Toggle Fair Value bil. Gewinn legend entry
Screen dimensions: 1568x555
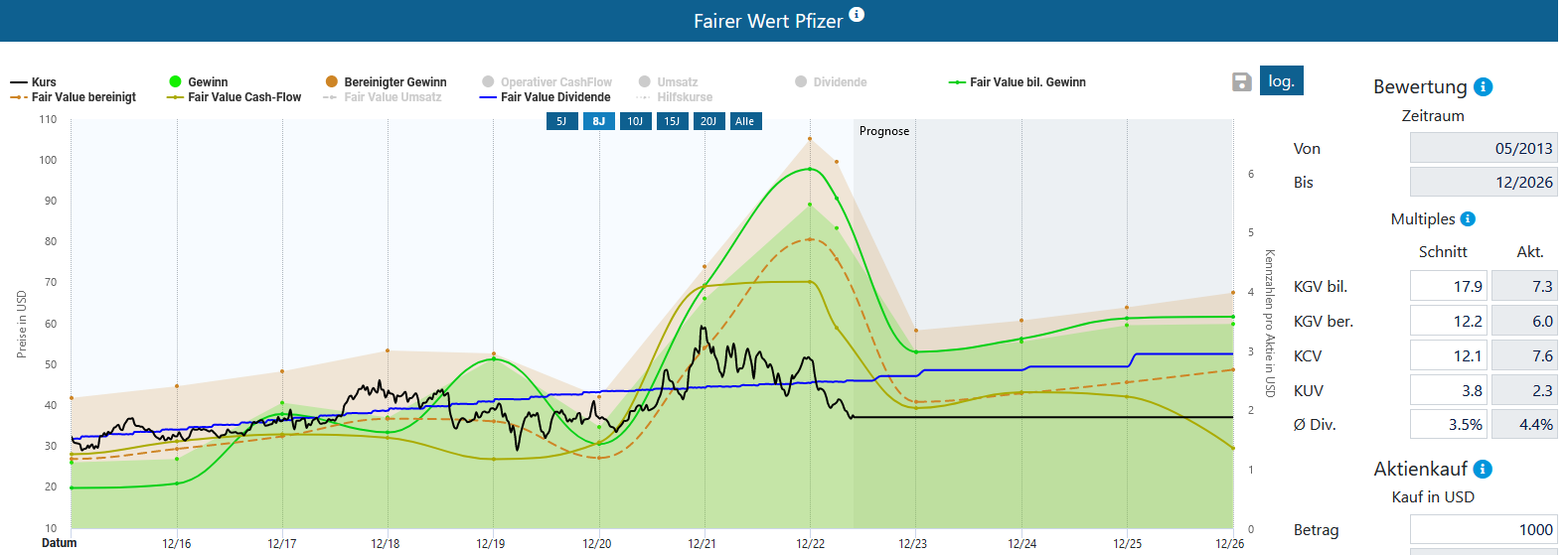[x=1018, y=82]
